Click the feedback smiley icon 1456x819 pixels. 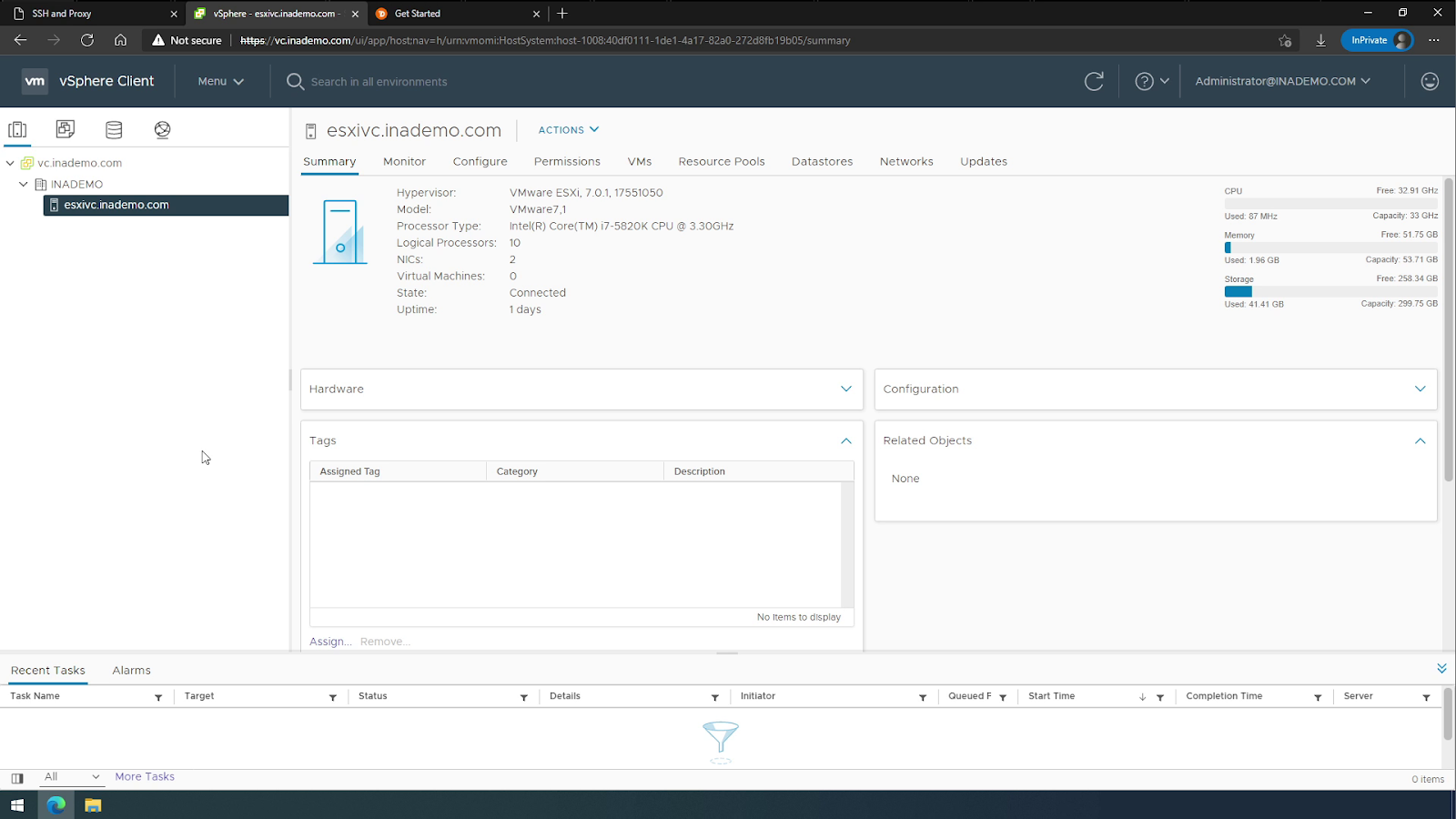pos(1430,81)
